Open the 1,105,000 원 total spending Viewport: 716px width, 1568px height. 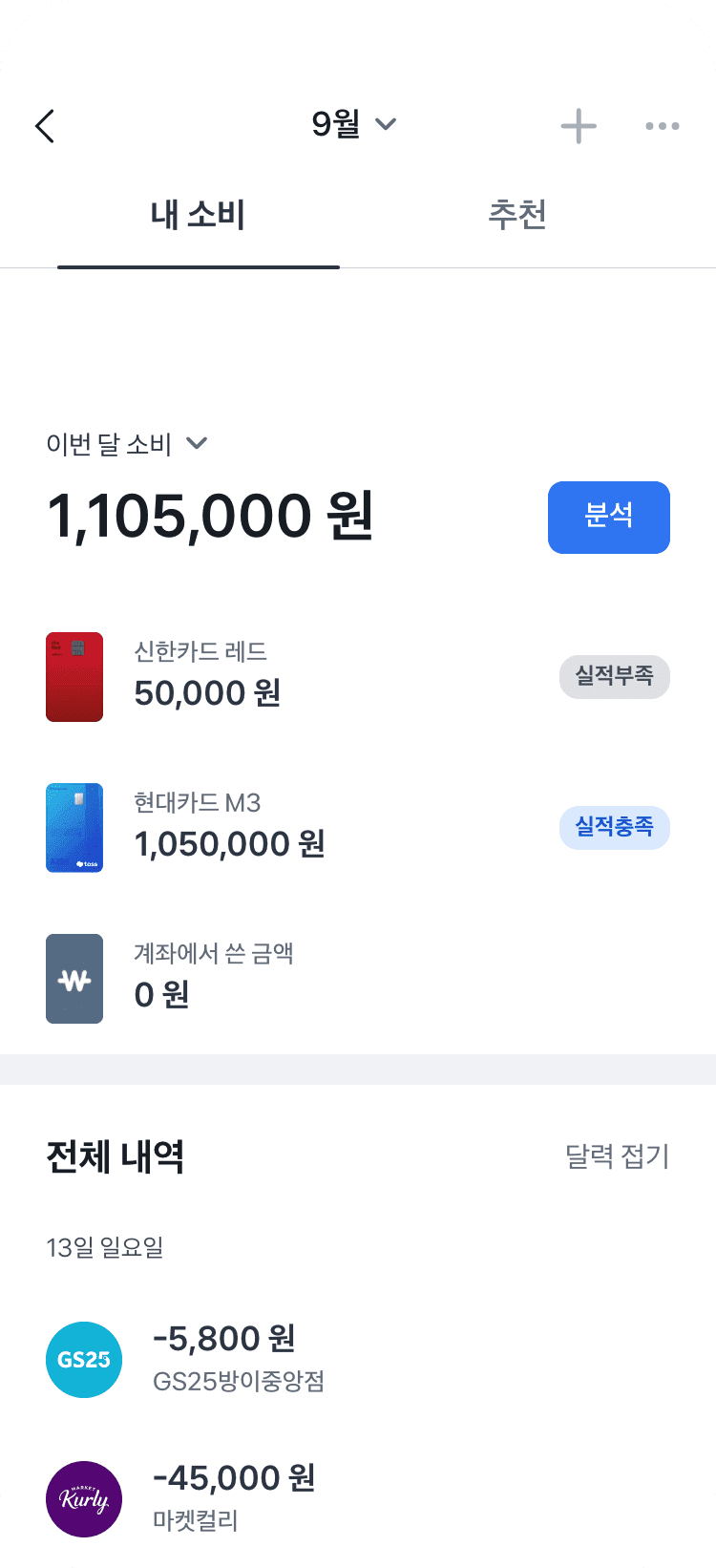tap(210, 517)
